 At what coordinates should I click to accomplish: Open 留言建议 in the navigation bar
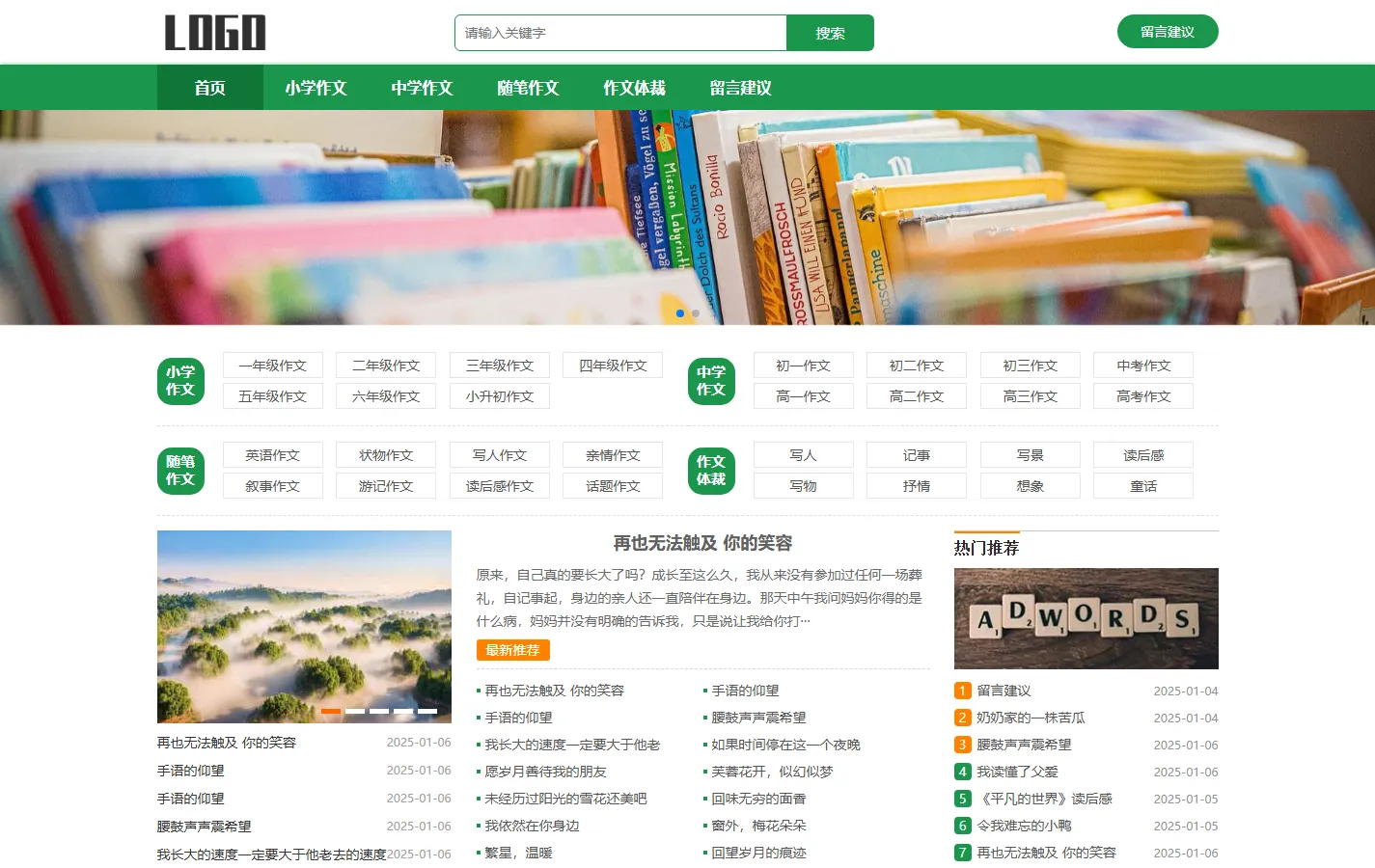[741, 88]
